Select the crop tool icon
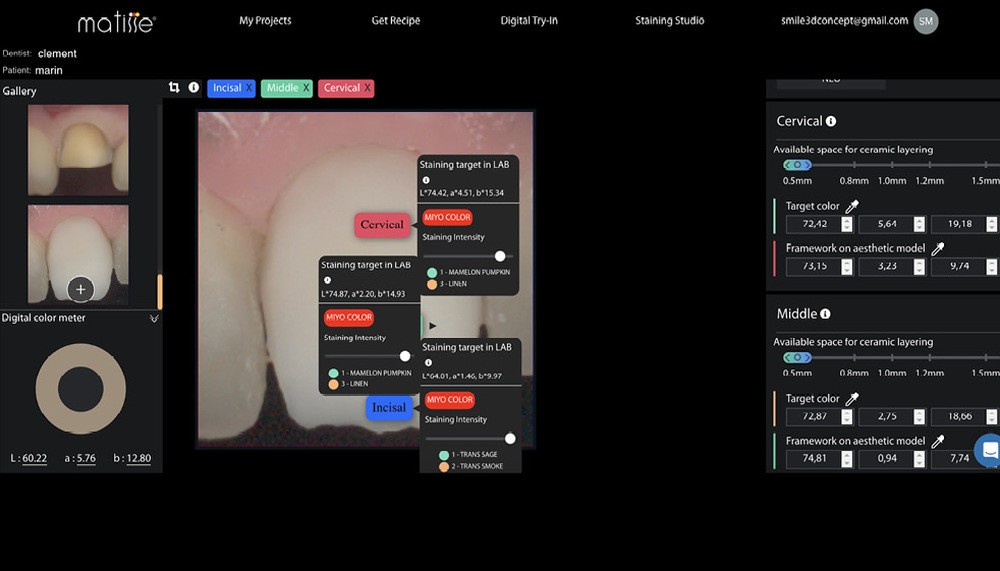The image size is (1000, 571). (174, 88)
